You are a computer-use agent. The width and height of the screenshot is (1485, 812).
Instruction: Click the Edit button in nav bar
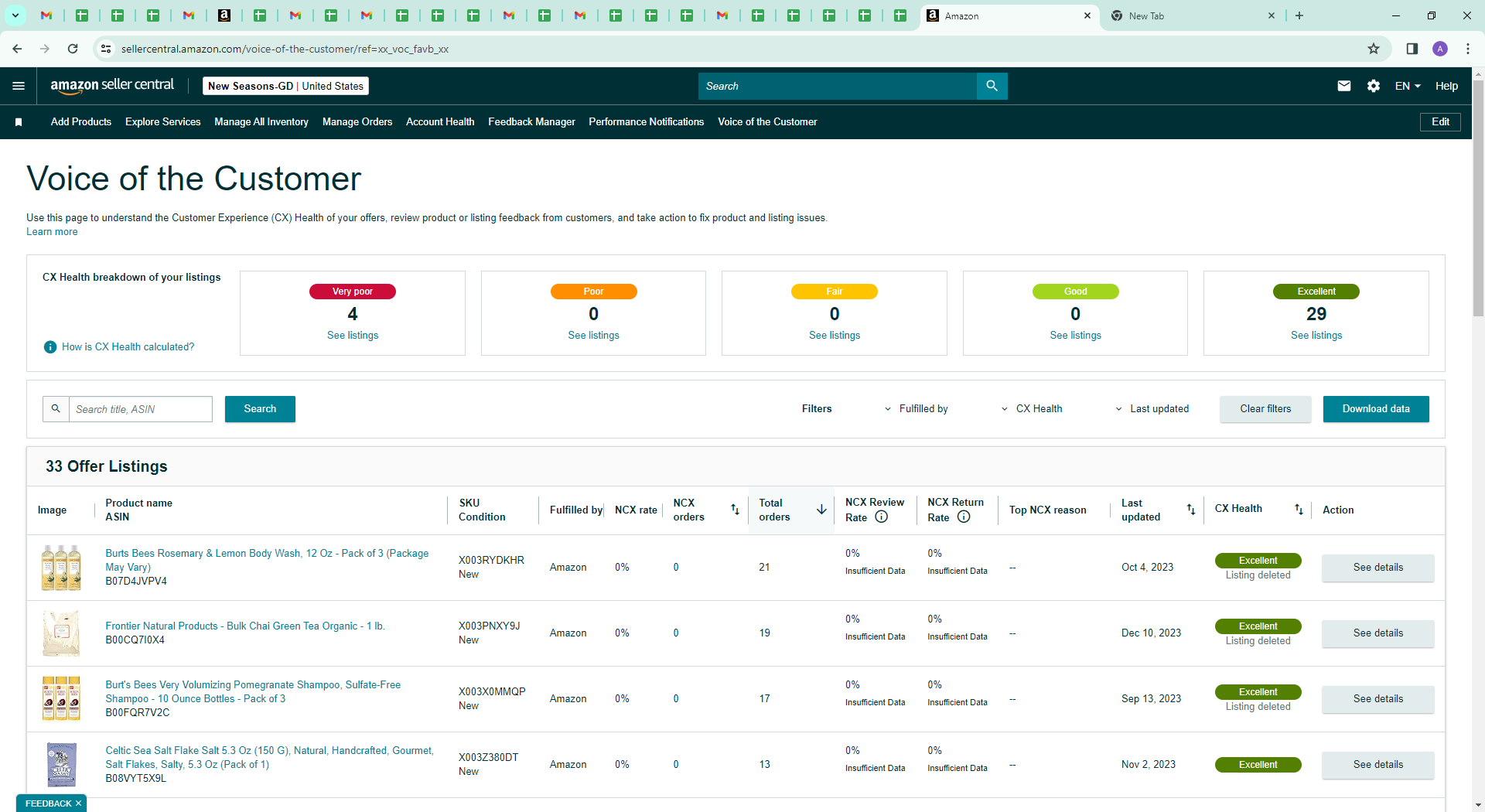pyautogui.click(x=1440, y=122)
